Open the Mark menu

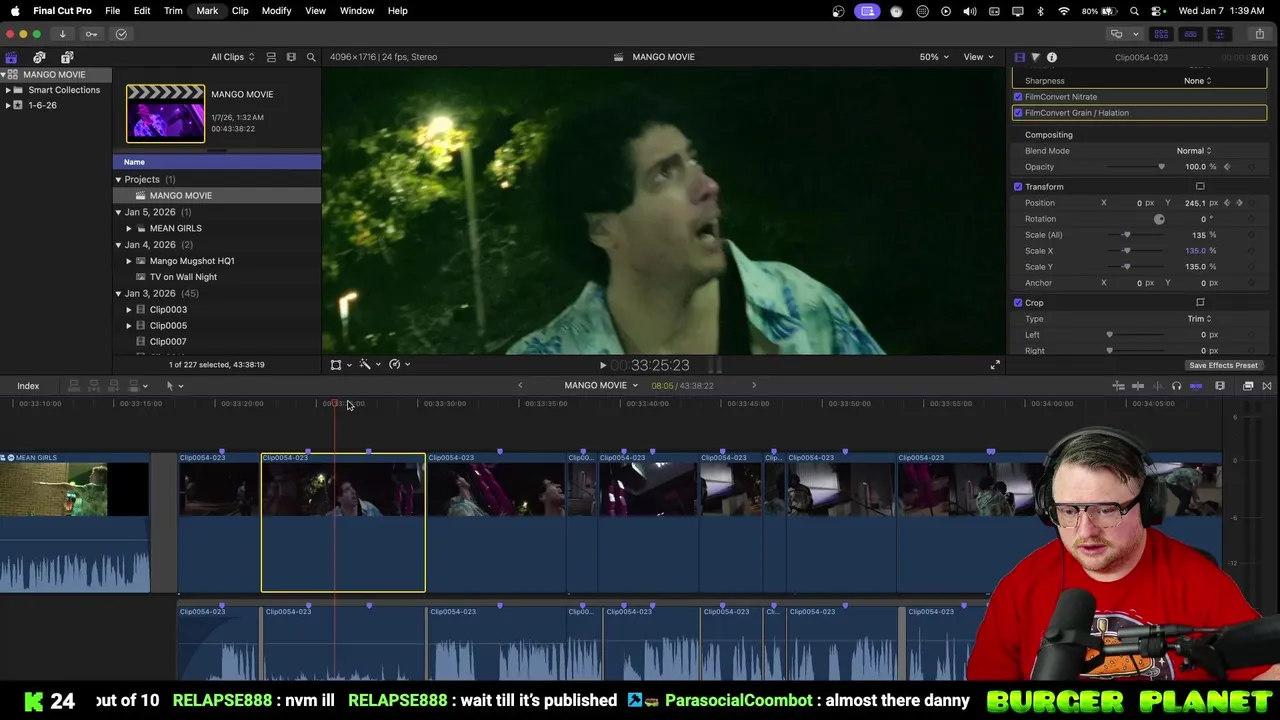click(207, 11)
